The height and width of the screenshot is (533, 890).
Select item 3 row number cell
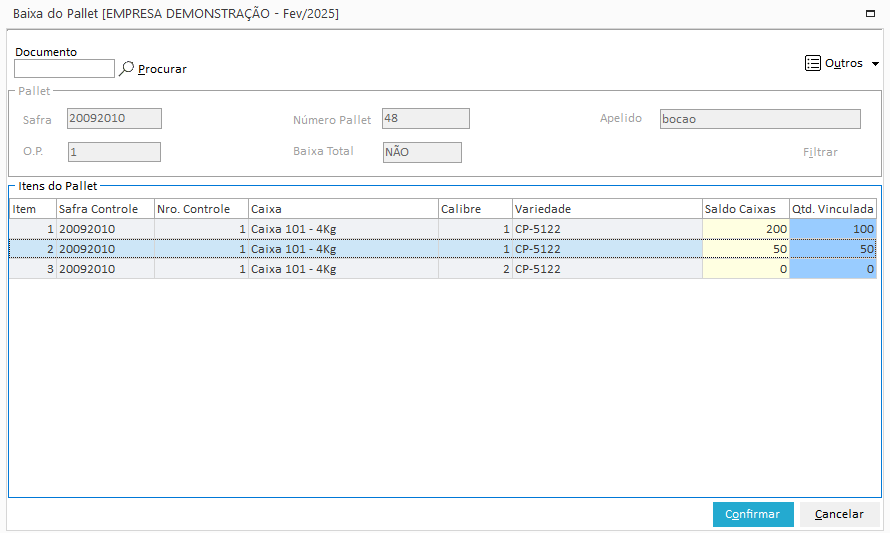(x=33, y=269)
